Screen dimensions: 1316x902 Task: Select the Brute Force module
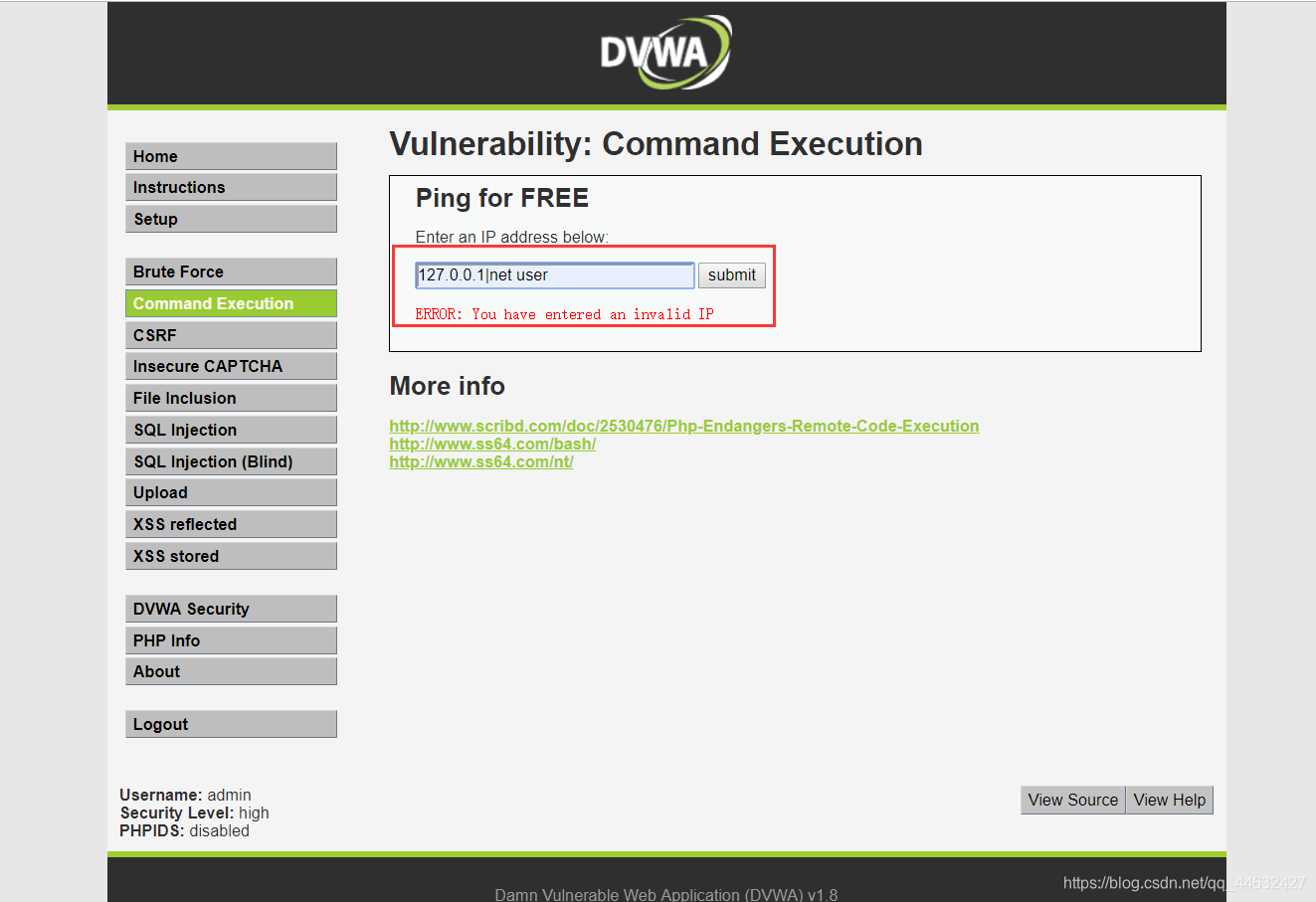(231, 271)
